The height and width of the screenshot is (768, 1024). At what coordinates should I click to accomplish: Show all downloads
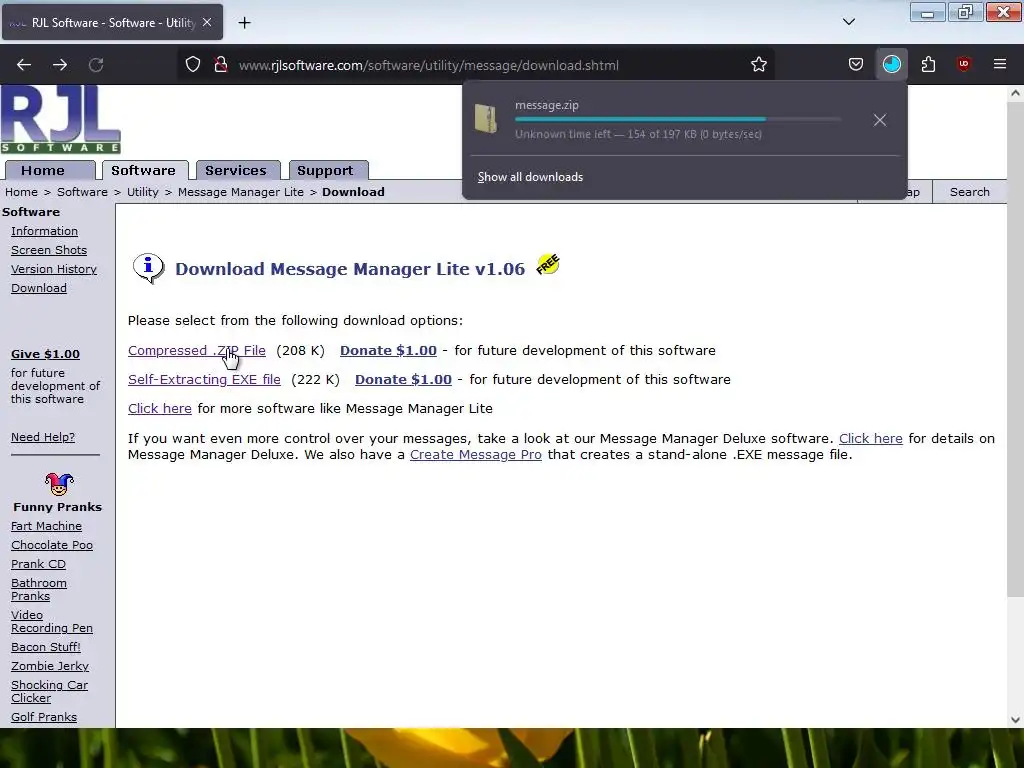click(x=530, y=177)
